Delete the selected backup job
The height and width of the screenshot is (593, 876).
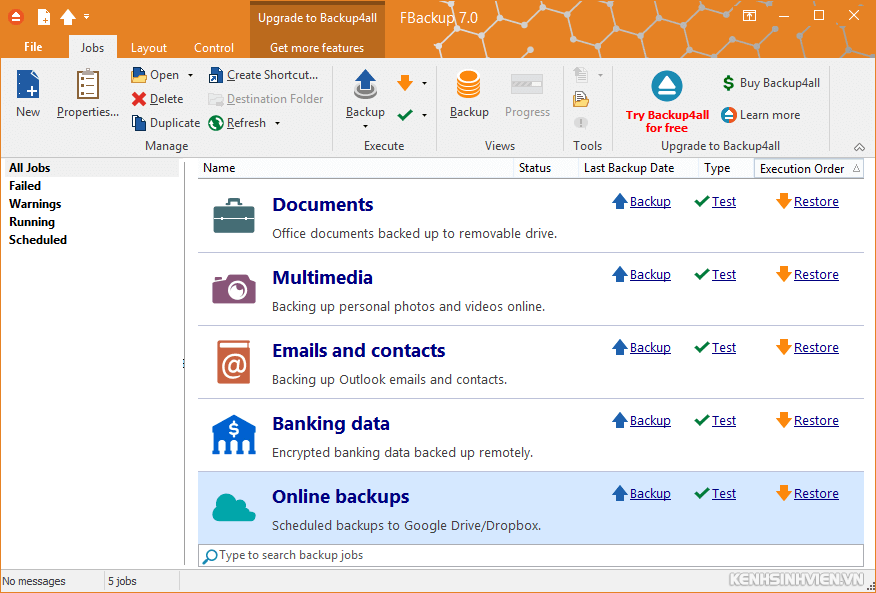click(158, 99)
